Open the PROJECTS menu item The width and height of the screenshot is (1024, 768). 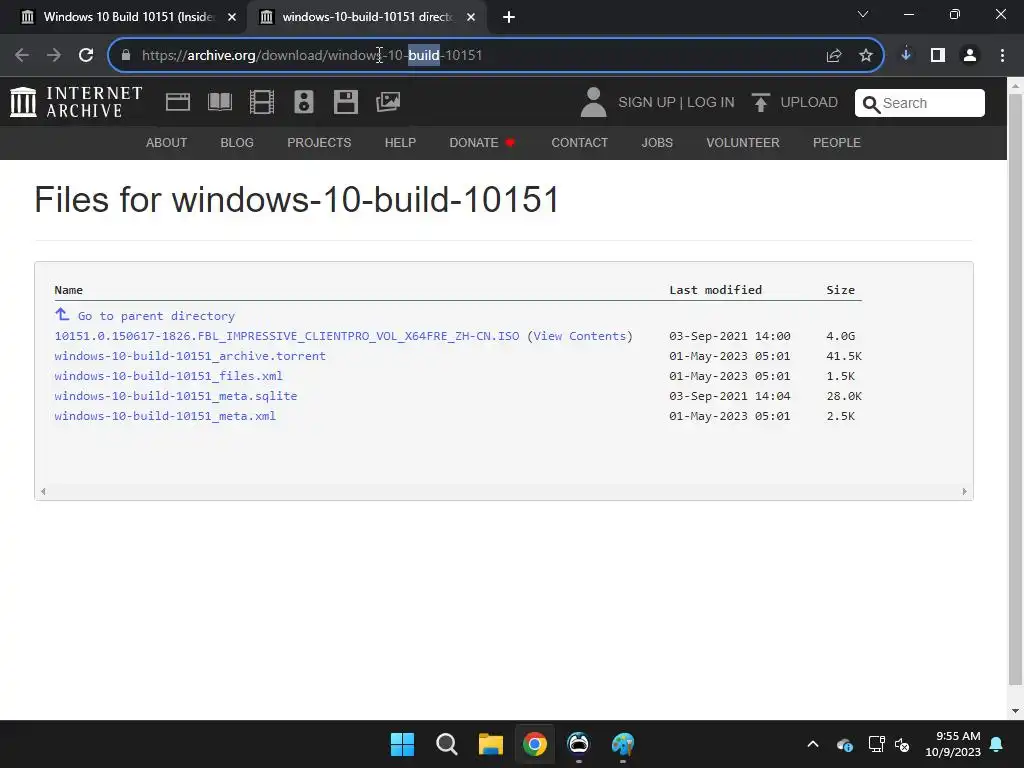[319, 142]
